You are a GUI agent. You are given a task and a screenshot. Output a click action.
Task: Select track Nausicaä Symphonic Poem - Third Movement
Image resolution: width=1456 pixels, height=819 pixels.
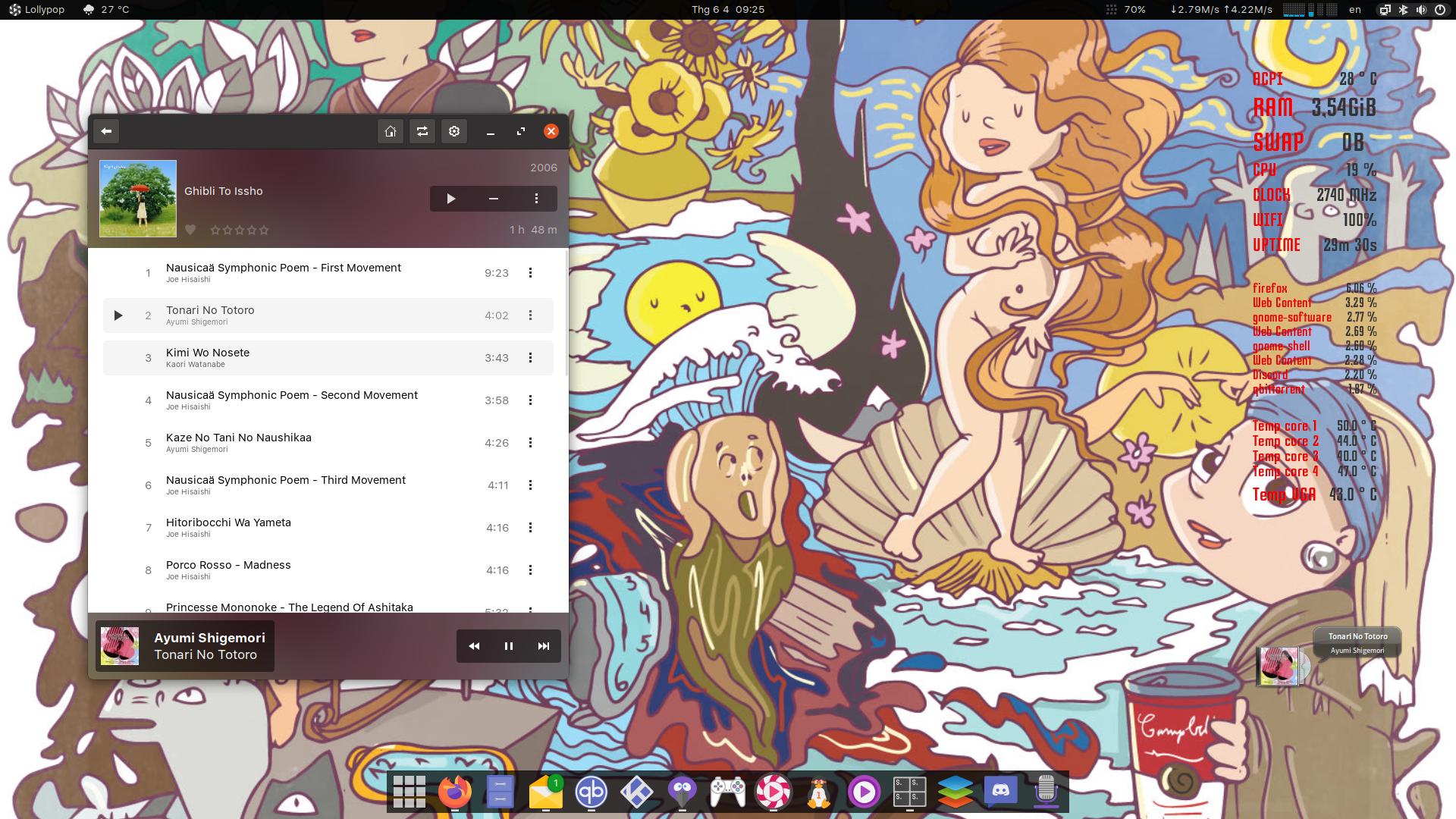[x=328, y=485]
